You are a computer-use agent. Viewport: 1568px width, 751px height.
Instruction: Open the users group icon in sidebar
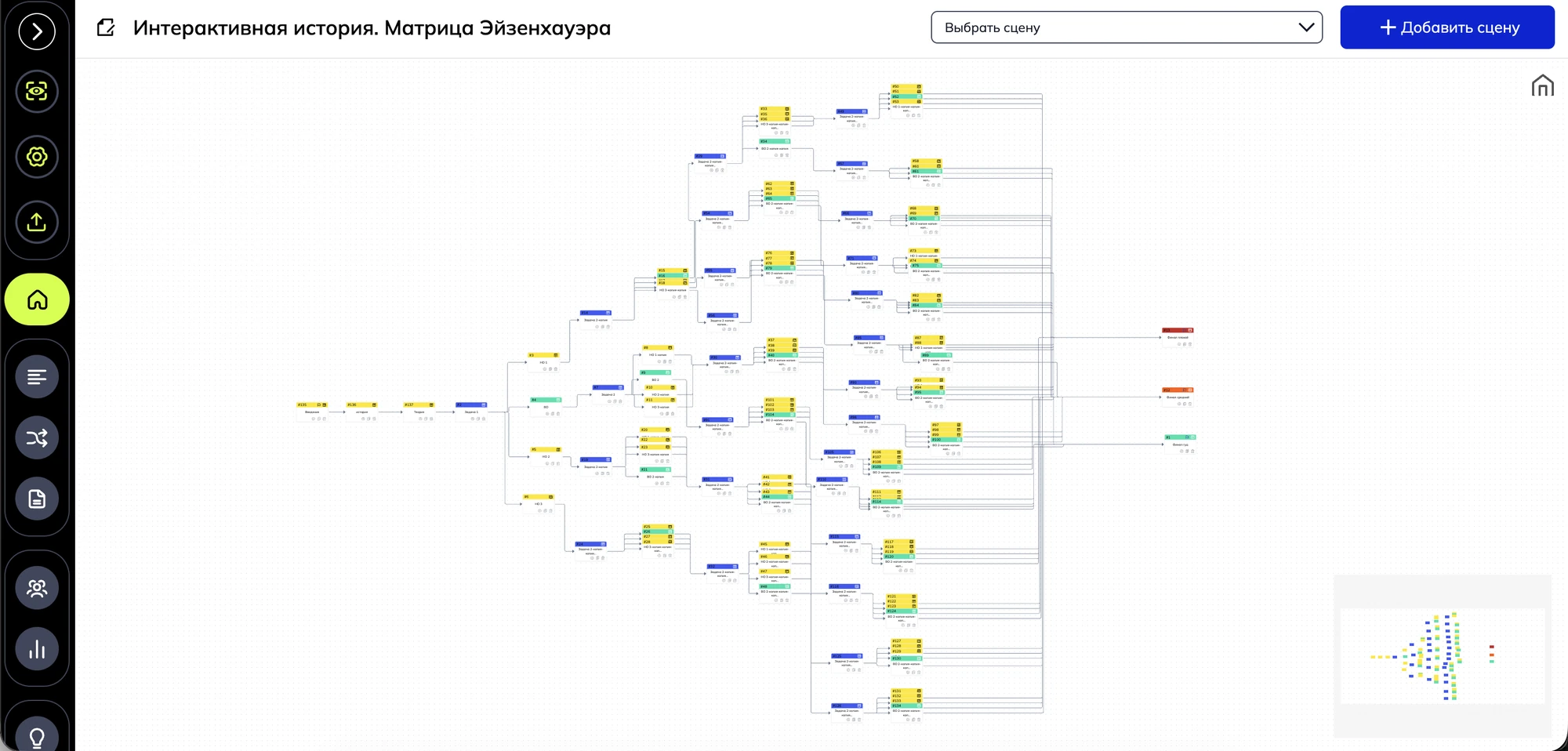(37, 588)
